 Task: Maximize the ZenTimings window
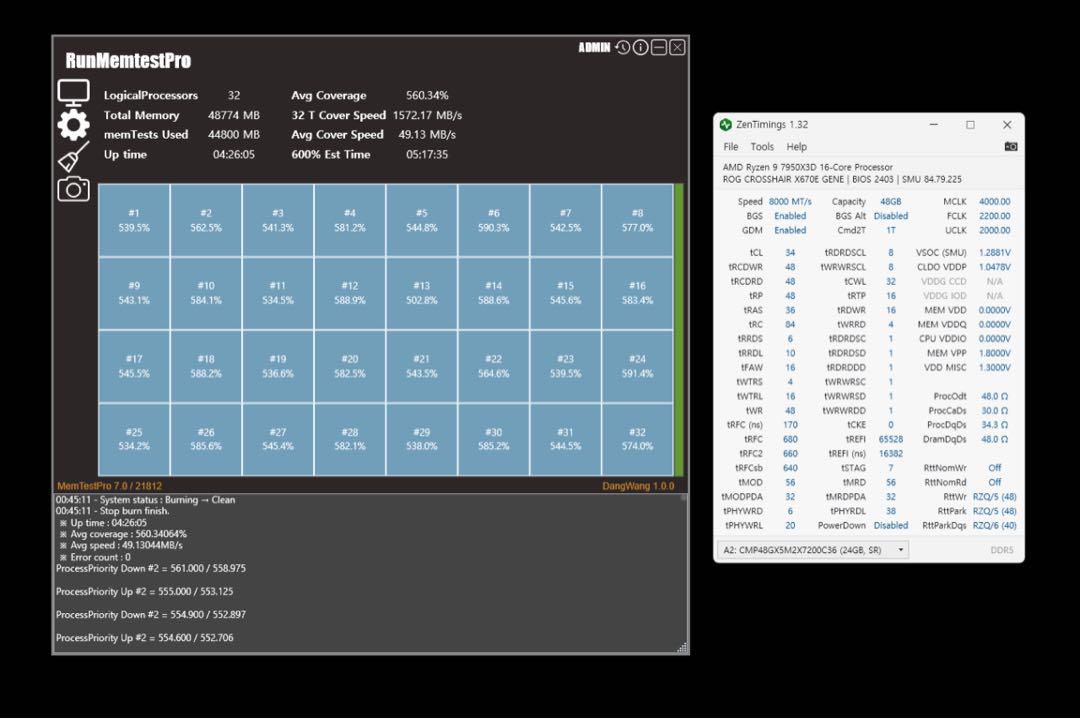(970, 125)
